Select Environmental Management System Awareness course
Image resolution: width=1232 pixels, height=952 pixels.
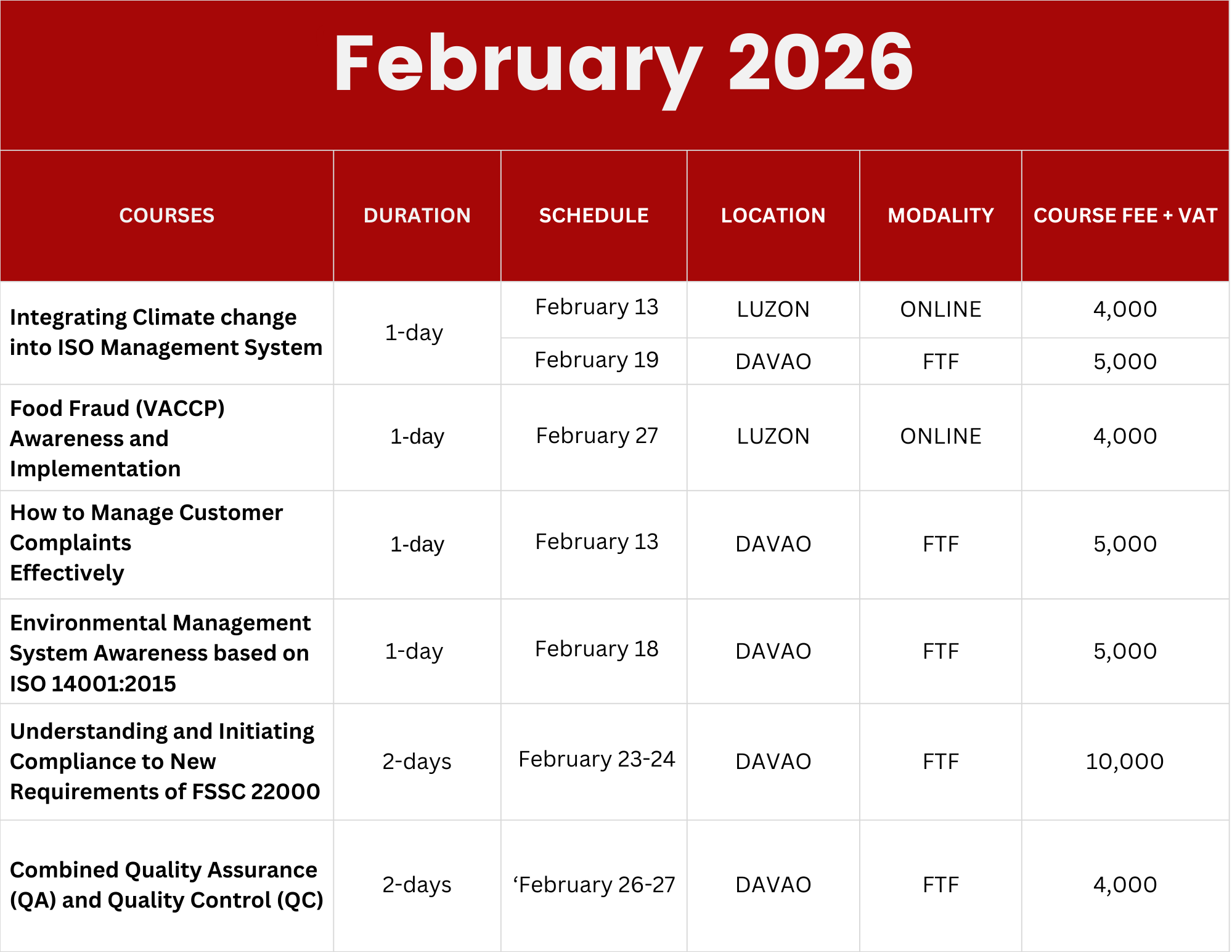pyautogui.click(x=160, y=653)
